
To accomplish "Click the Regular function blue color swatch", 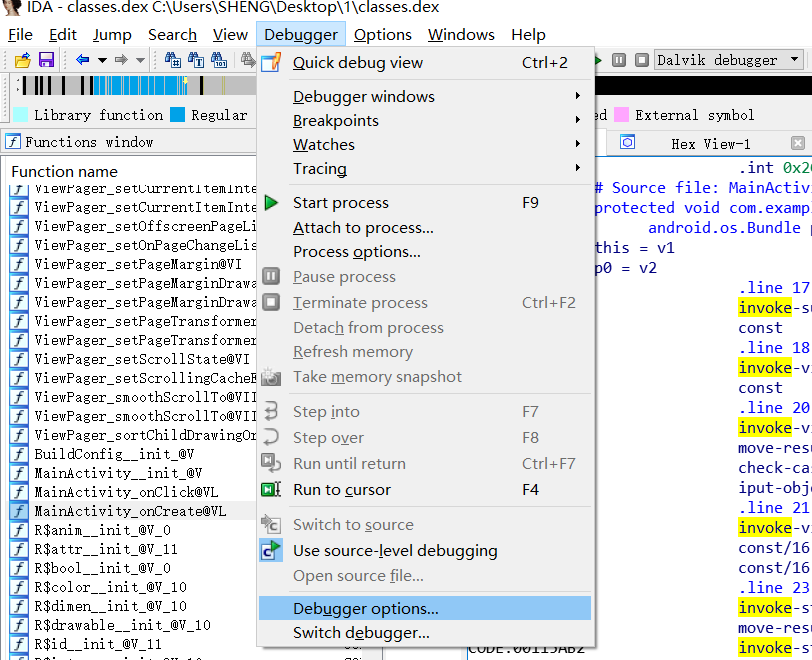I will [x=178, y=114].
